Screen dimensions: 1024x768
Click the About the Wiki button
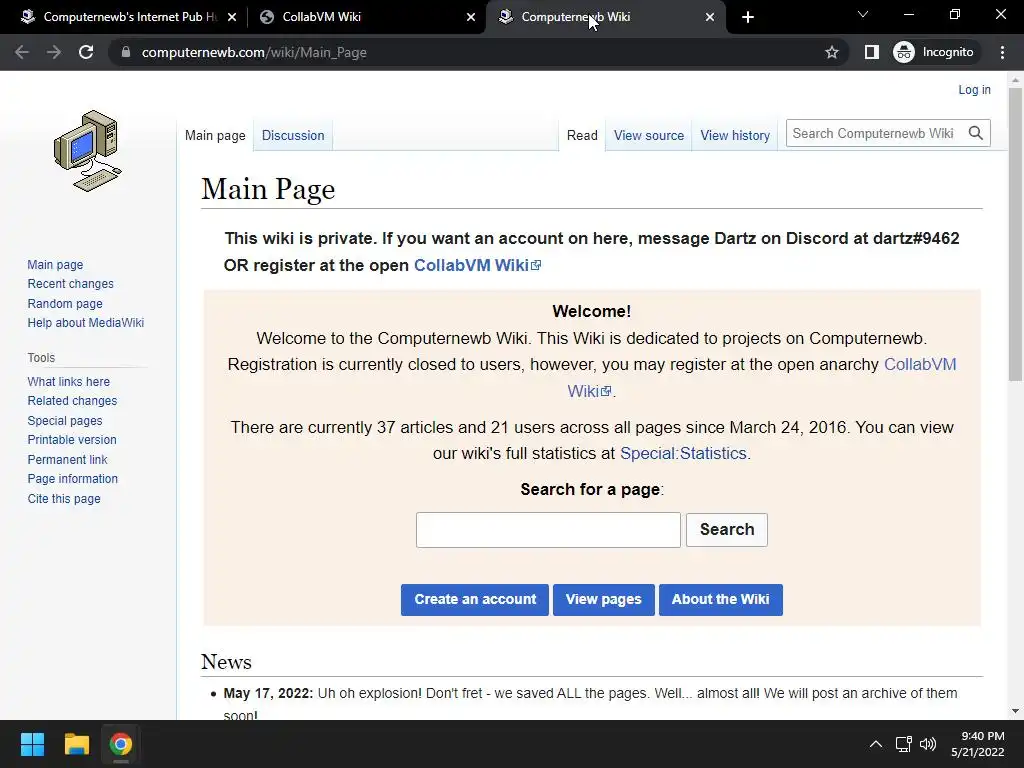click(720, 600)
